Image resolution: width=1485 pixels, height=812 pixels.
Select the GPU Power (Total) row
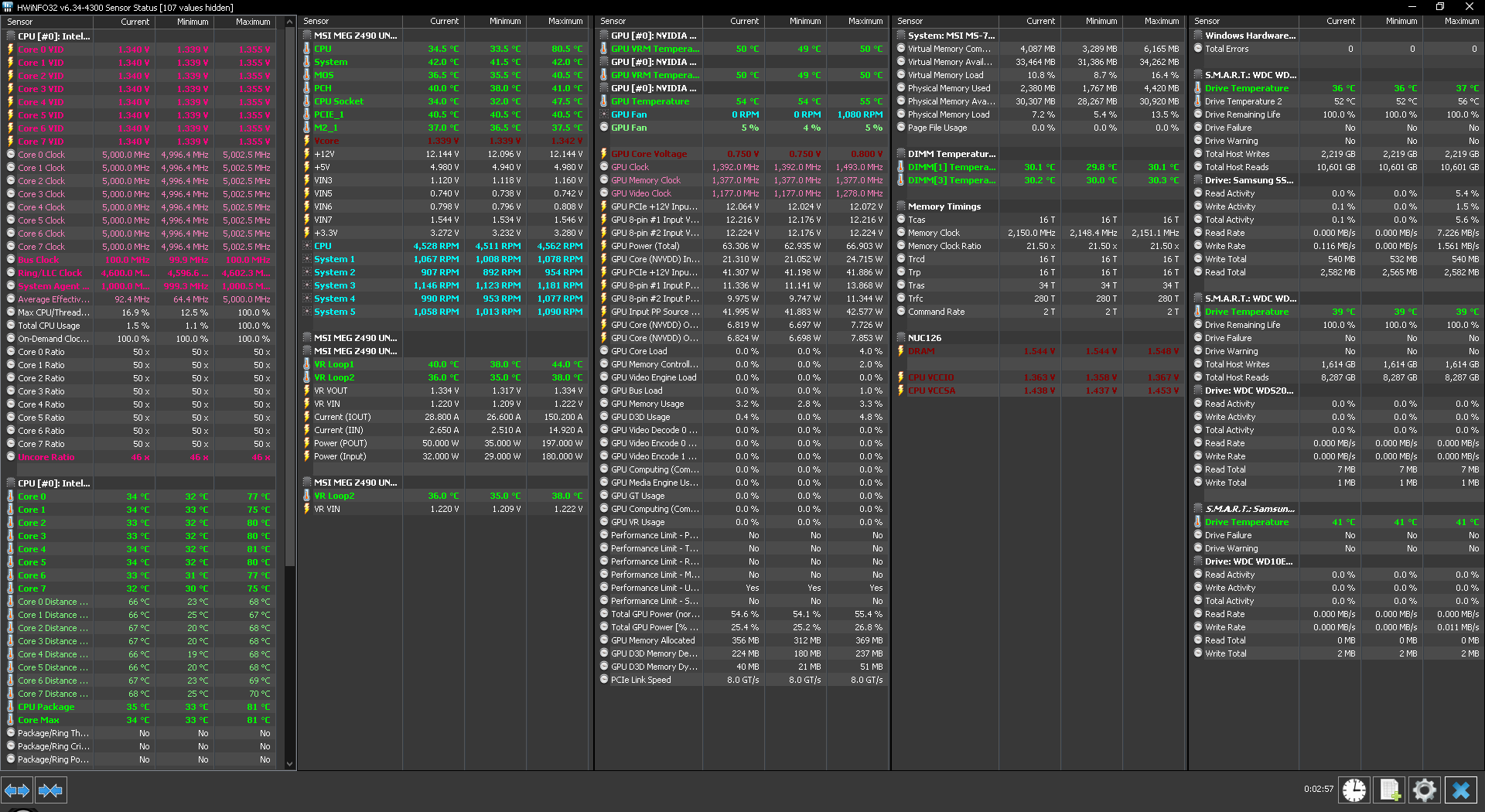(742, 246)
